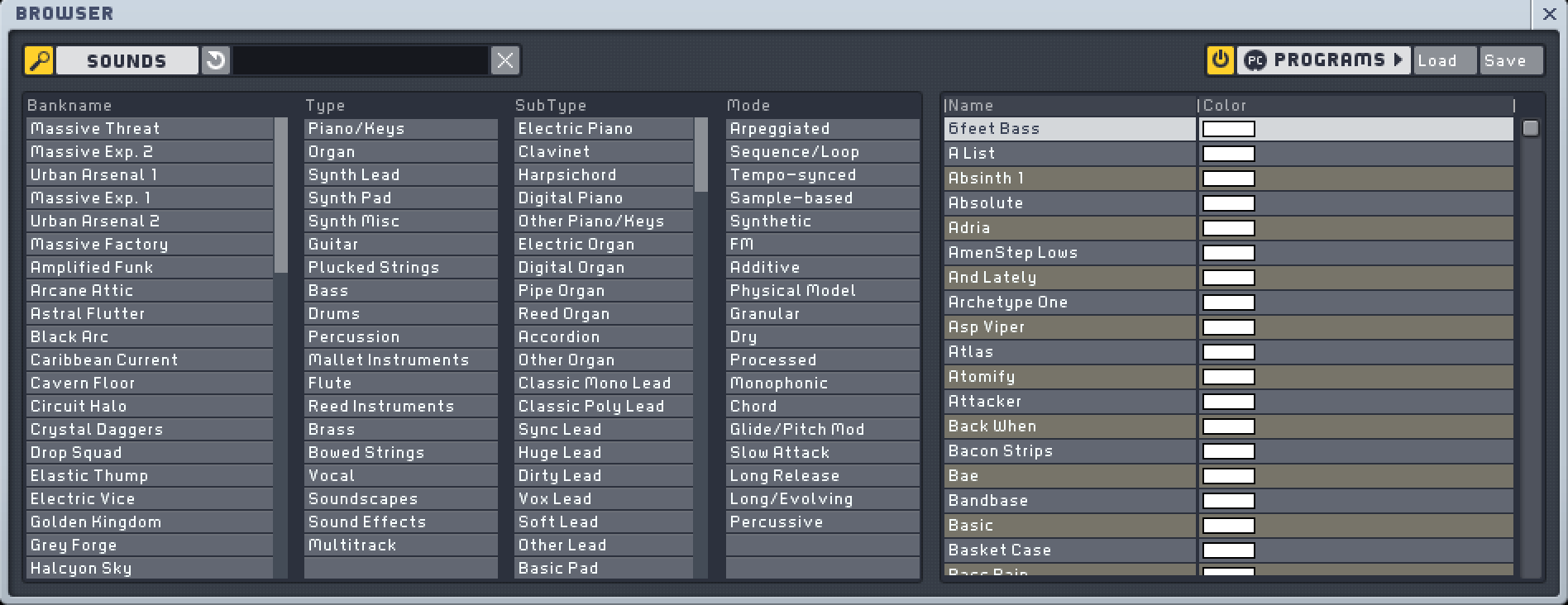Clear search with the X icon
This screenshot has height=605, width=1568.
pyautogui.click(x=505, y=60)
